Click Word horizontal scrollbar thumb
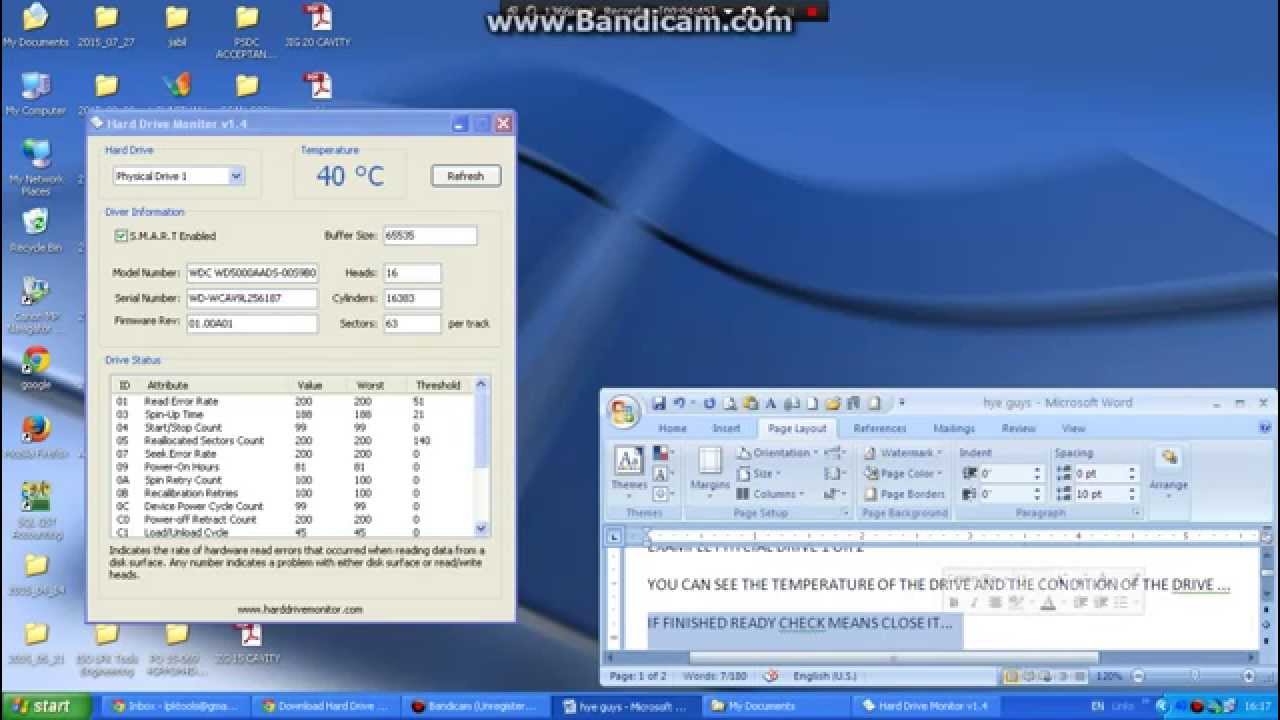 tap(894, 657)
